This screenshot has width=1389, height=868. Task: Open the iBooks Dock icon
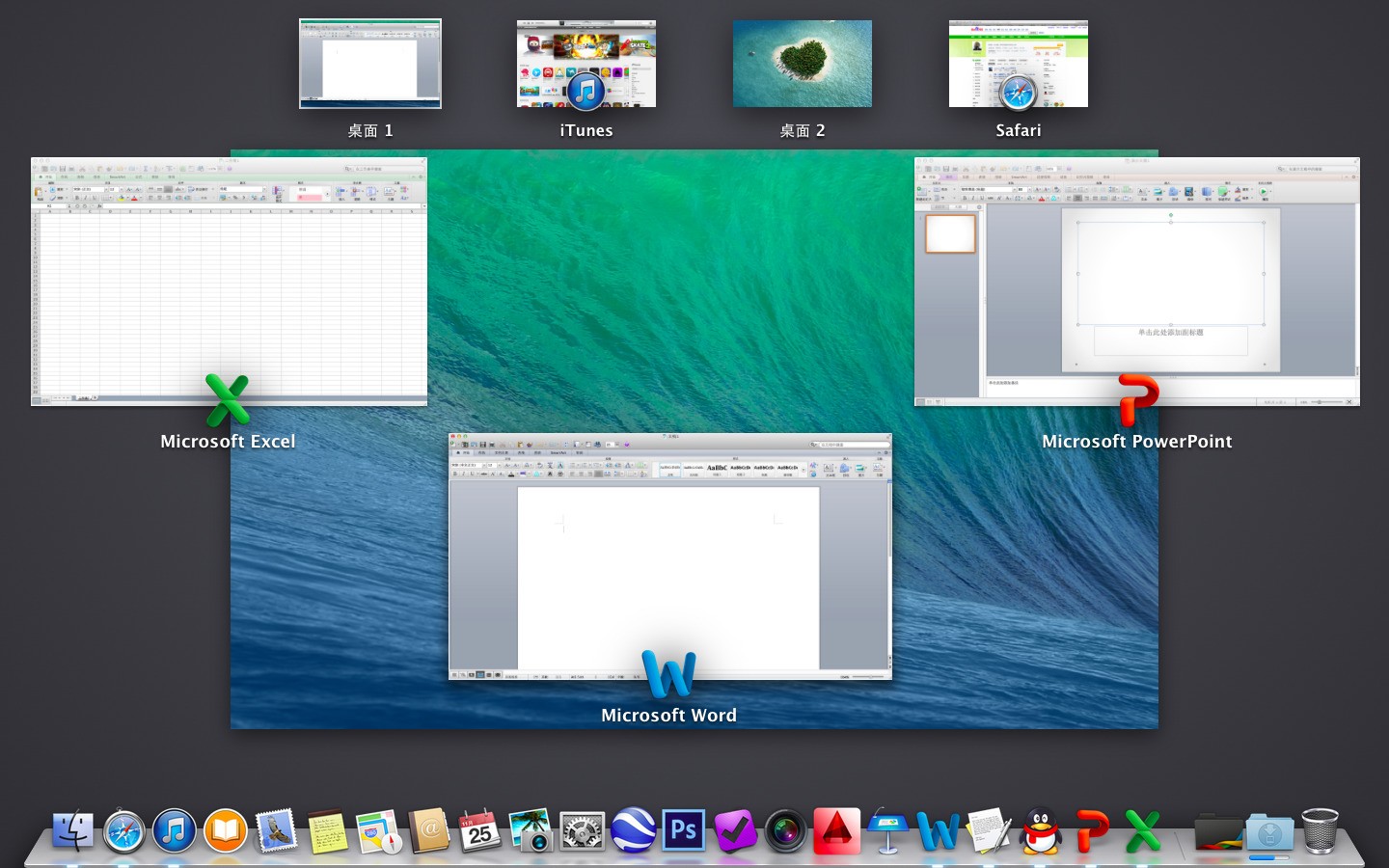(226, 830)
